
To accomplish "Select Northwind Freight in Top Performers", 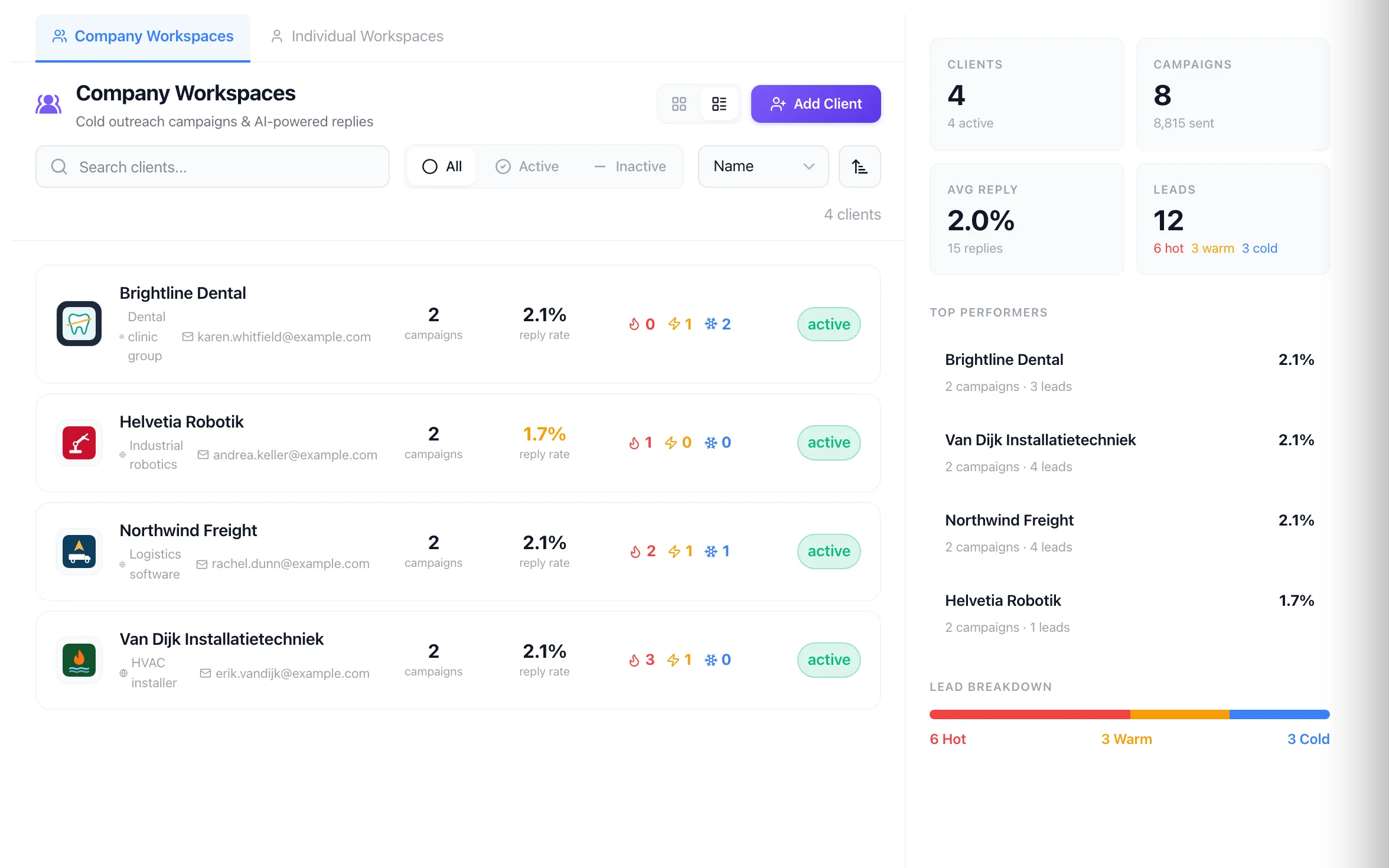I will [x=1129, y=533].
